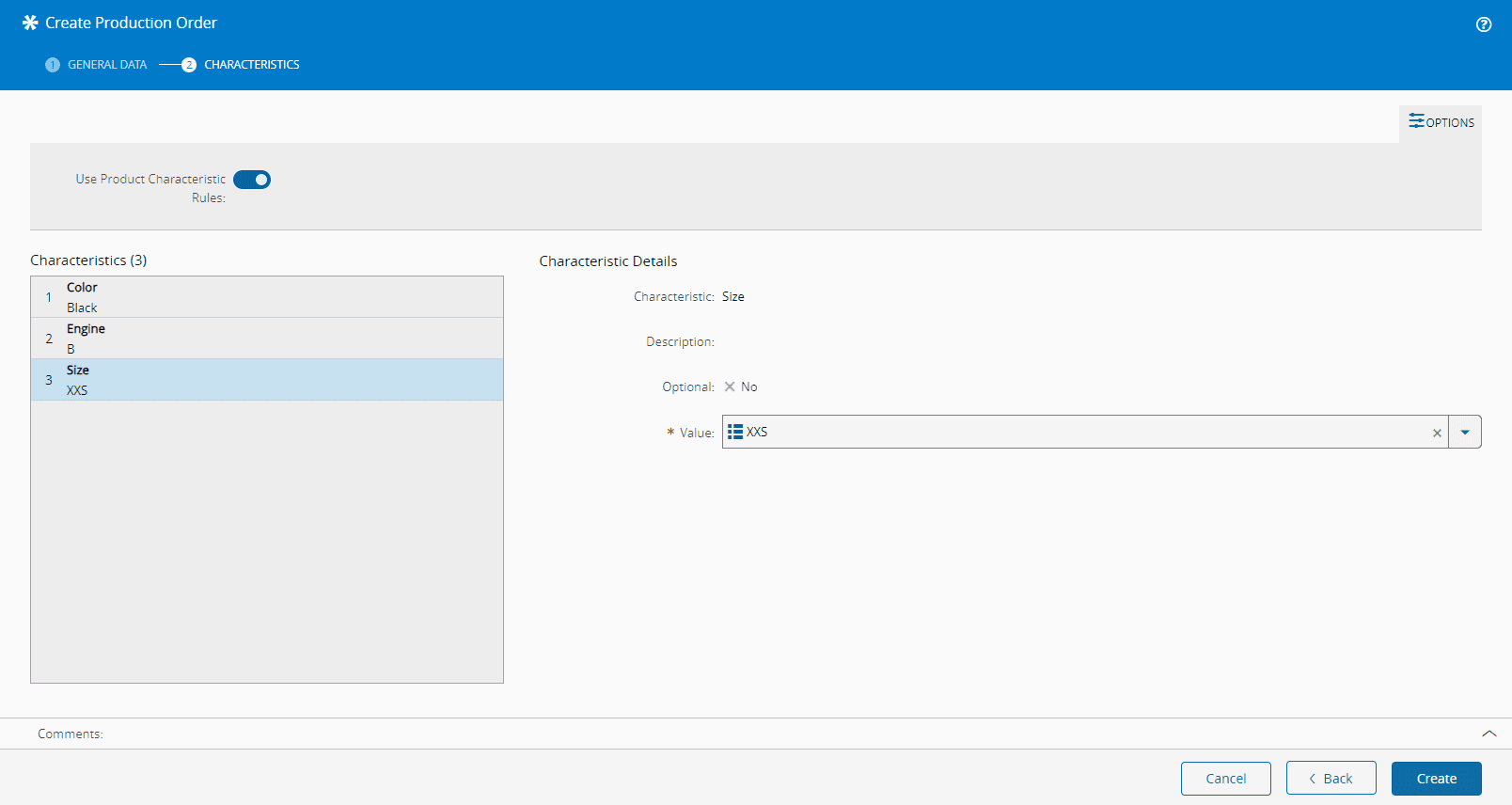Viewport: 1512px width, 805px height.
Task: Click the Optional No cross icon
Action: (x=730, y=387)
